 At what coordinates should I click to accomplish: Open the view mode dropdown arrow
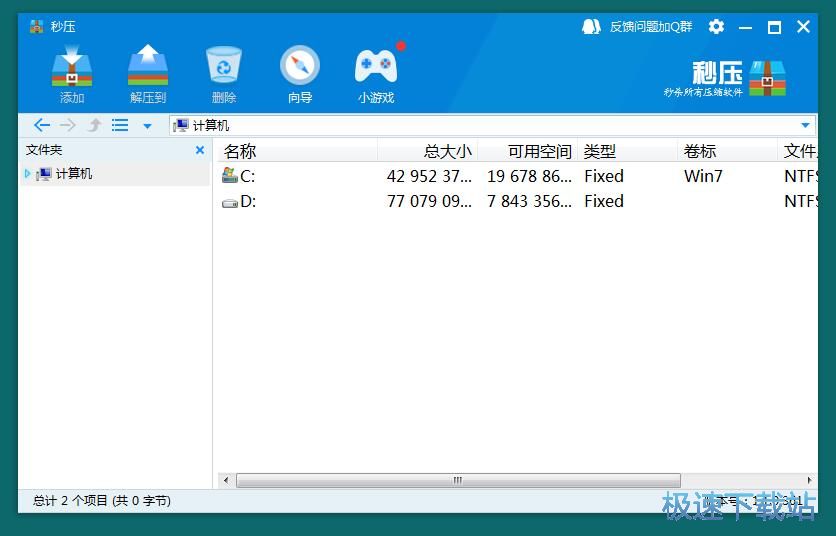click(148, 126)
